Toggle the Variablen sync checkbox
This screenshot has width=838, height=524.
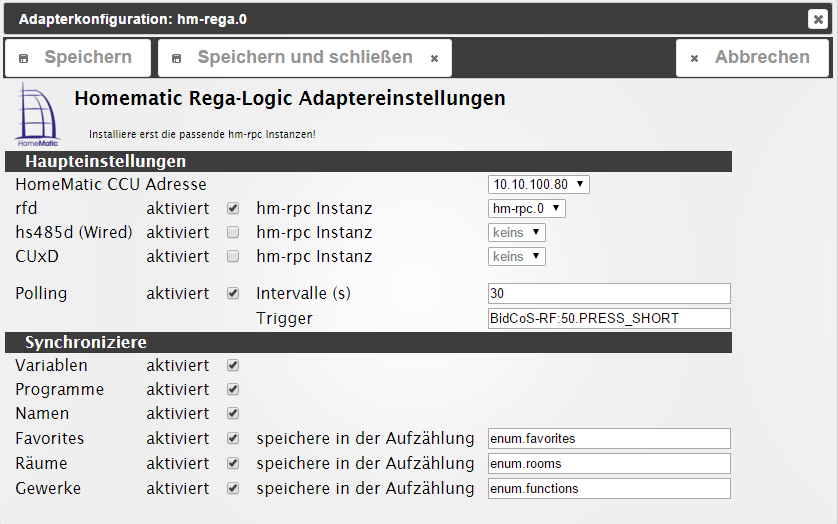coord(232,365)
